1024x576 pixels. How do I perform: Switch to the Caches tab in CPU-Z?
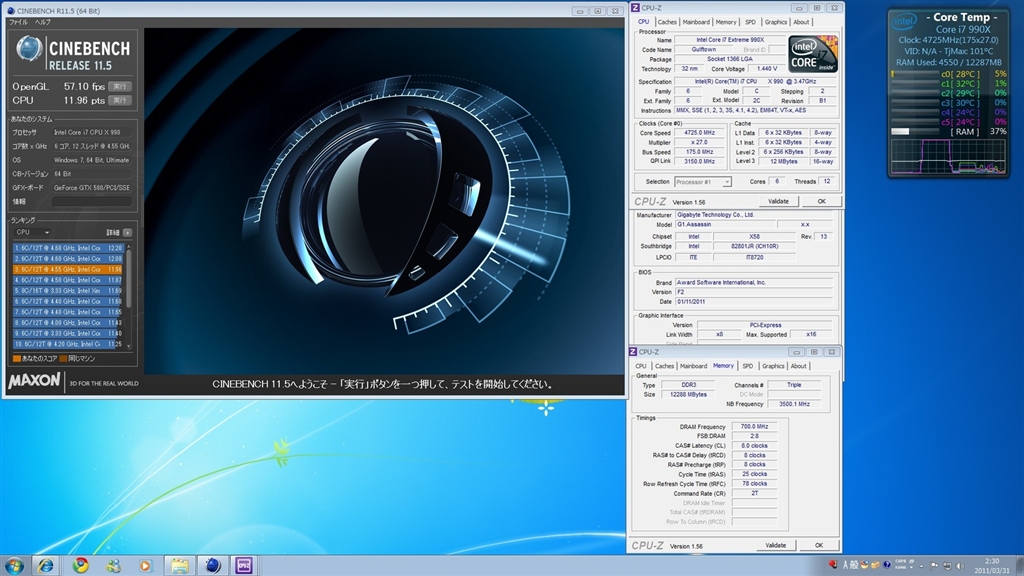coord(667,21)
